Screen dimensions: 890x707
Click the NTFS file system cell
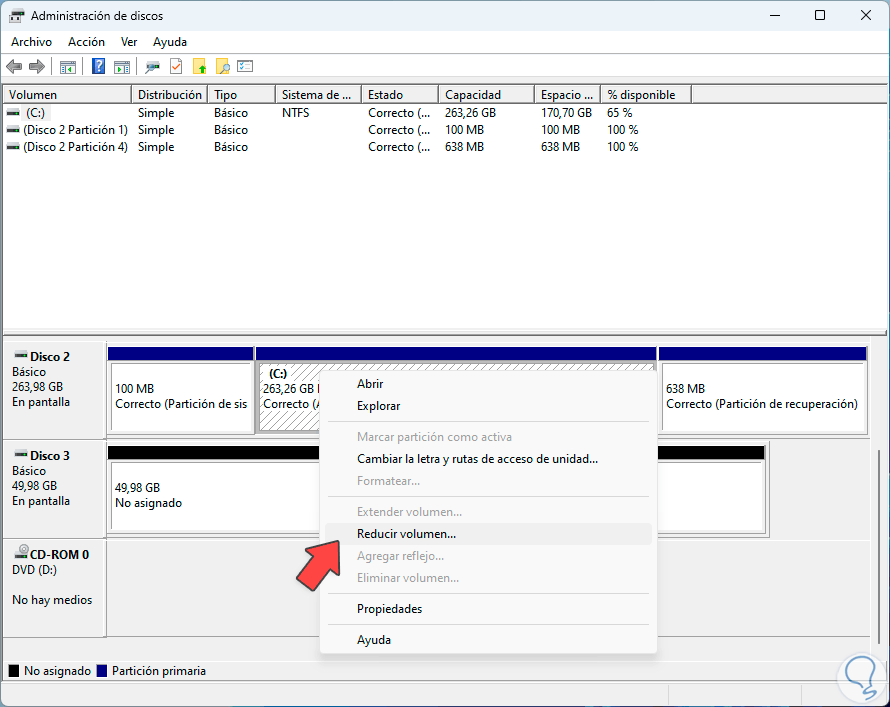click(296, 113)
